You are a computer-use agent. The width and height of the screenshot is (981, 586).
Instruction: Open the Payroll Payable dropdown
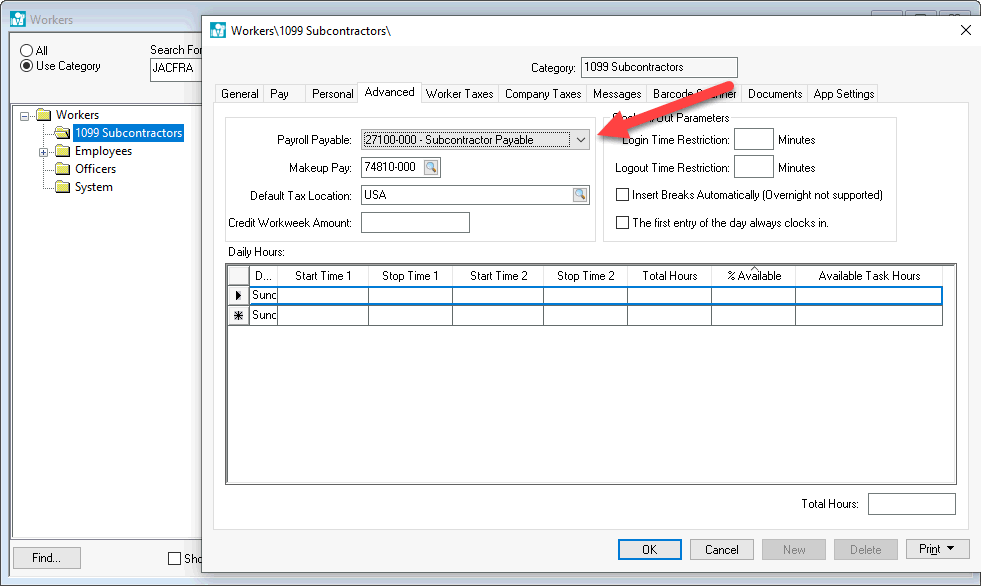(x=580, y=140)
